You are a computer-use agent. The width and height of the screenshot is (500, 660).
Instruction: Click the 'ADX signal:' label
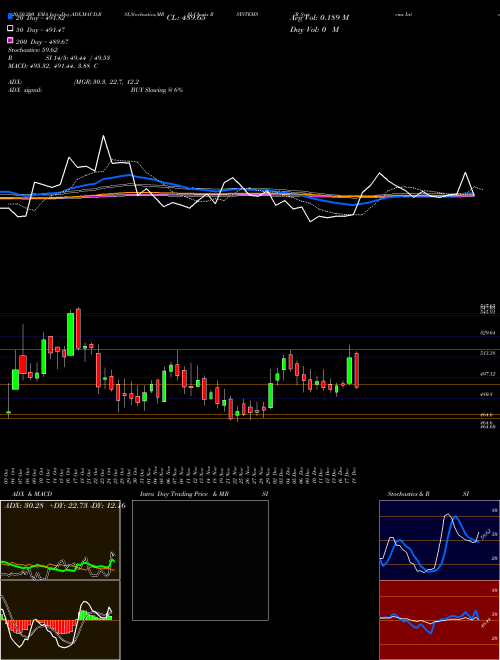click(x=24, y=90)
